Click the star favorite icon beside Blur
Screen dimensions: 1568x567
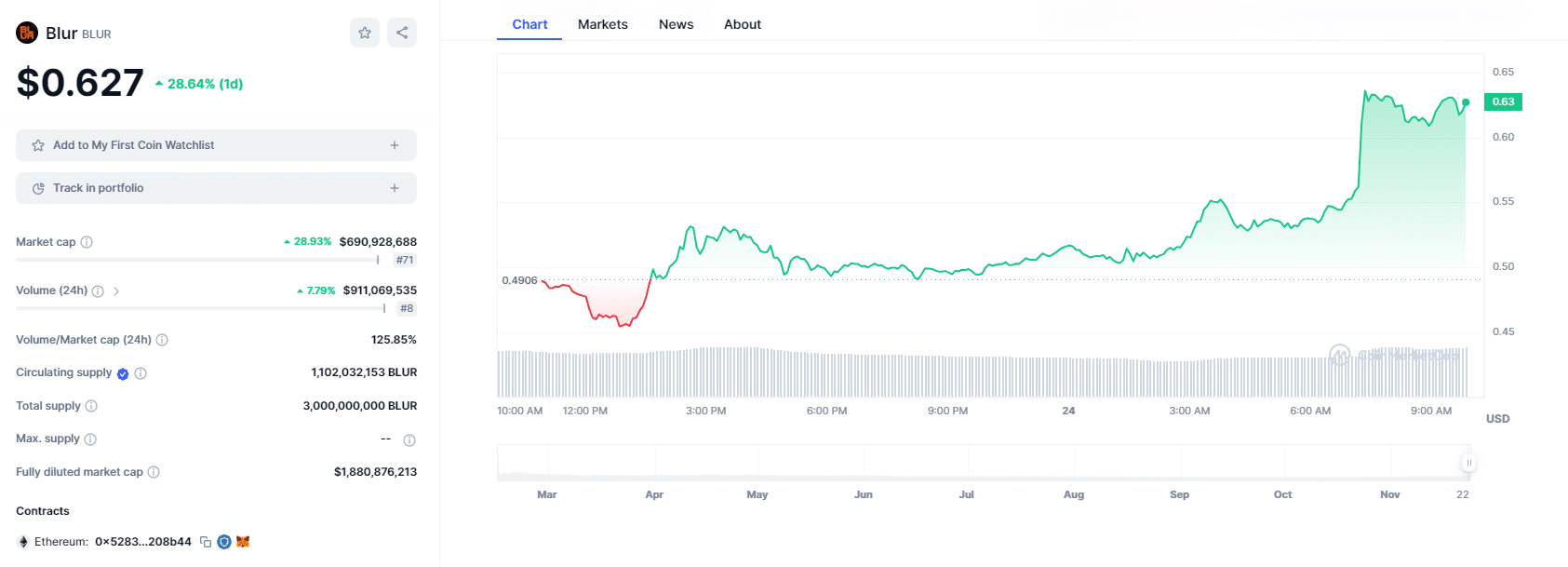[x=365, y=33]
